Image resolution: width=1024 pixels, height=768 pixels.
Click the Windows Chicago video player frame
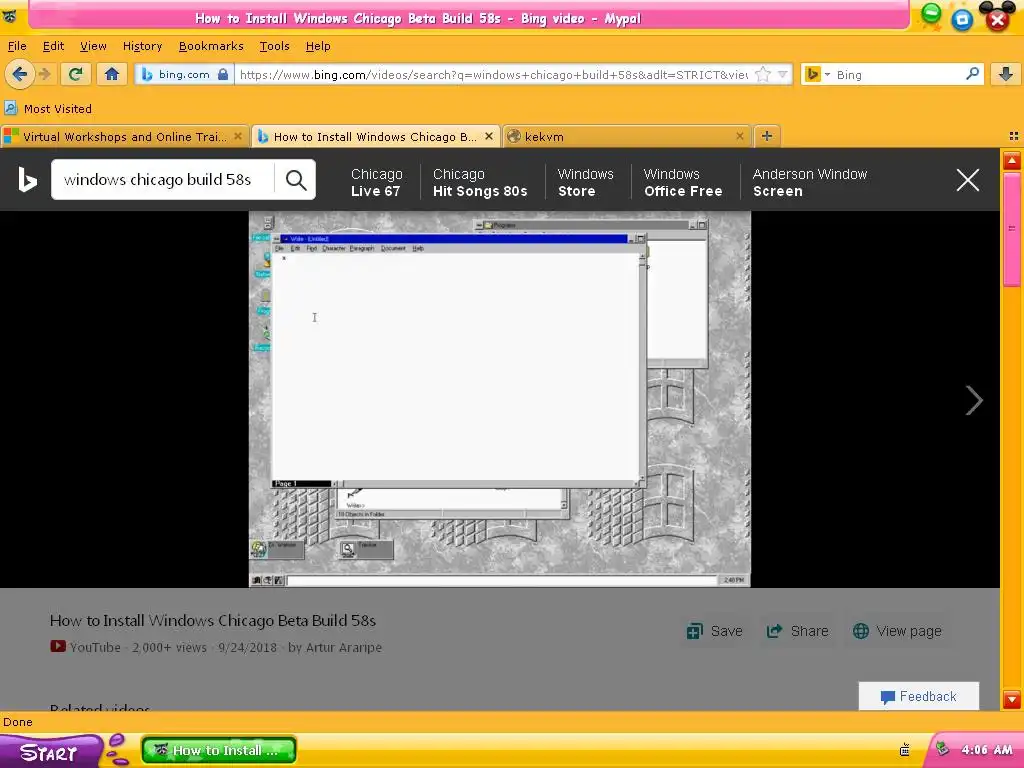(x=500, y=399)
